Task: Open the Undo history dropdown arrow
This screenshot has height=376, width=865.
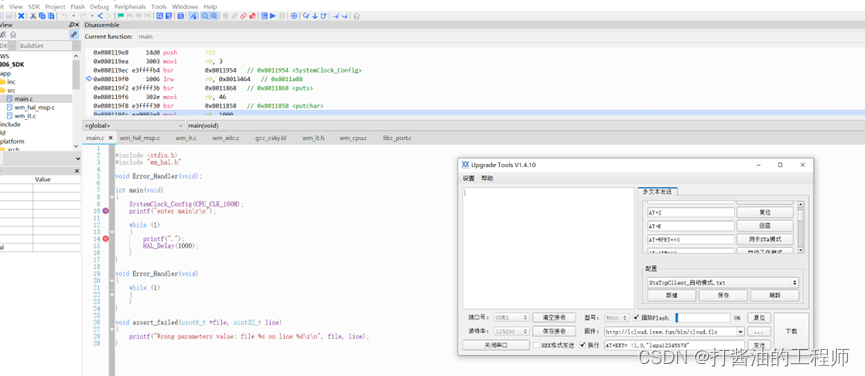Action: [73, 16]
